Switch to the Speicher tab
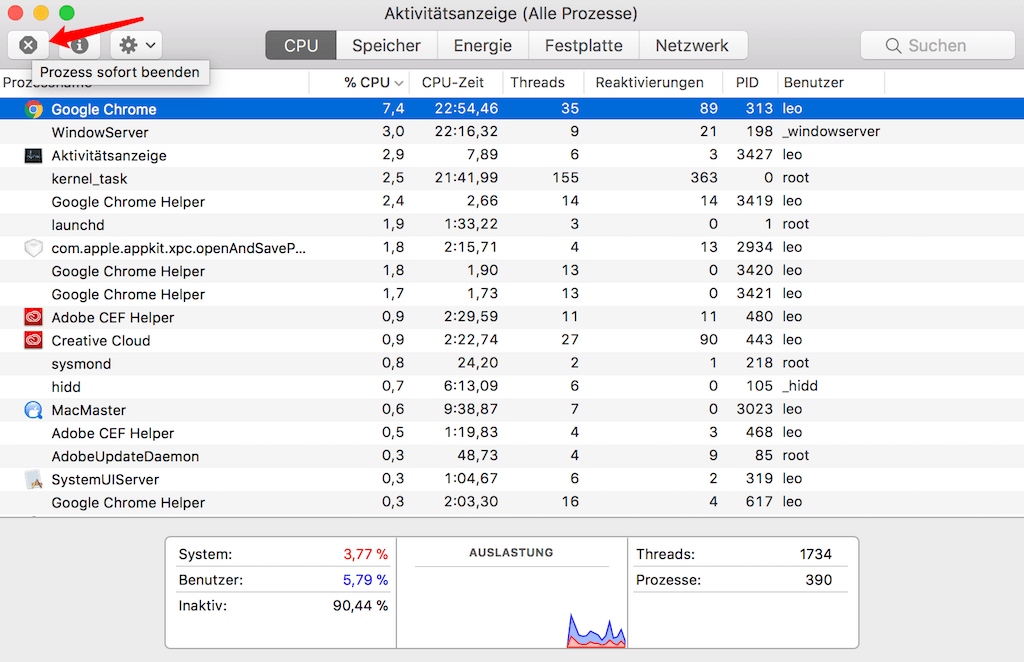The height and width of the screenshot is (662, 1024). pyautogui.click(x=386, y=46)
